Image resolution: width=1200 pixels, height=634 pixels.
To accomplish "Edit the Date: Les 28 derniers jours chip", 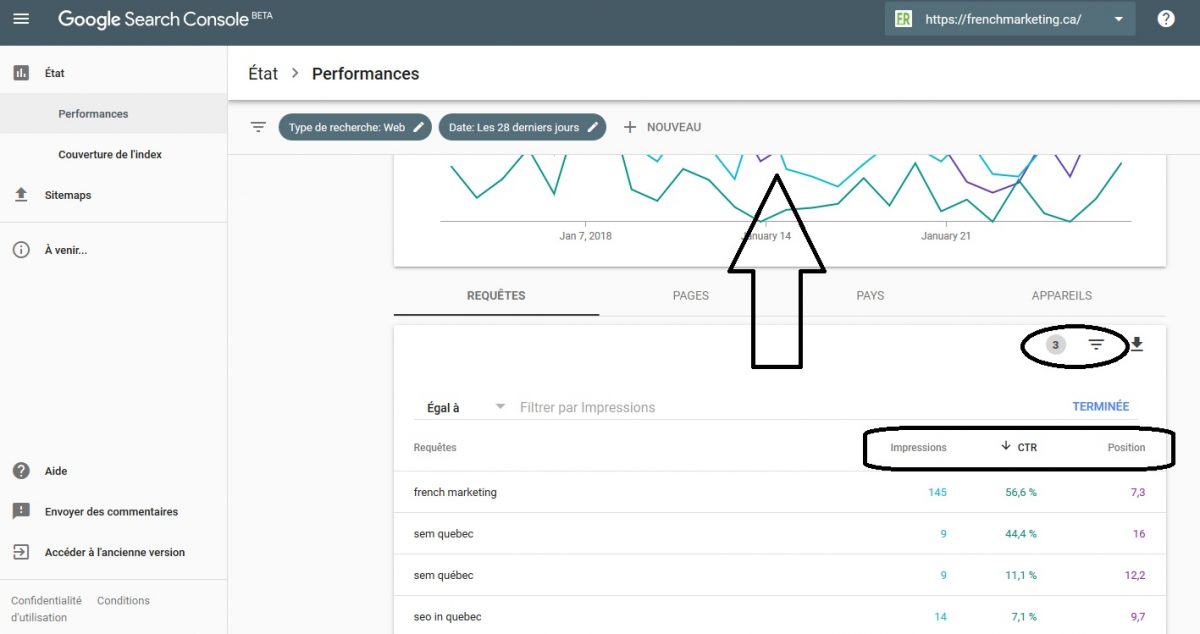I will [x=522, y=127].
